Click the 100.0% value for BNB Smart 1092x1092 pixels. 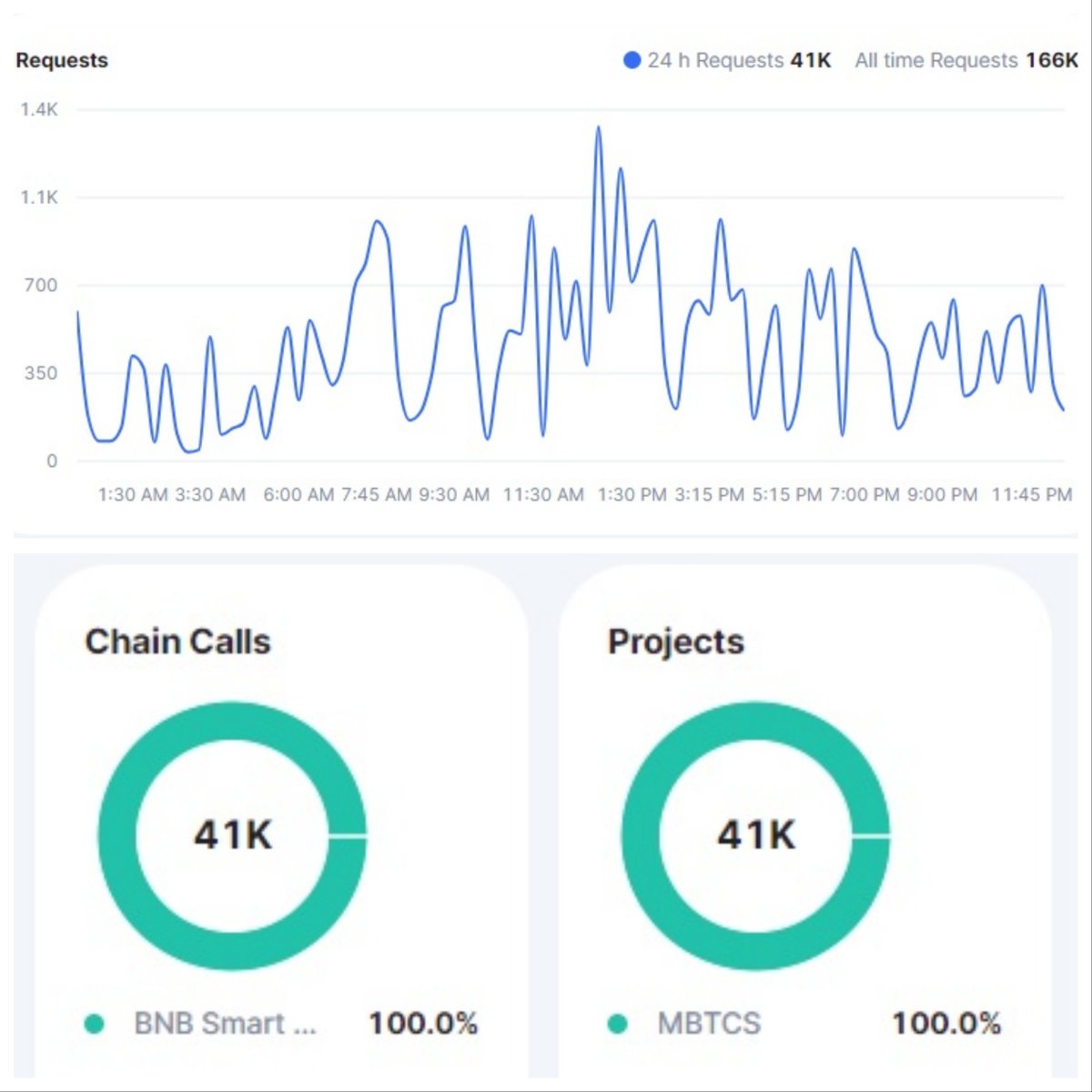[423, 1024]
